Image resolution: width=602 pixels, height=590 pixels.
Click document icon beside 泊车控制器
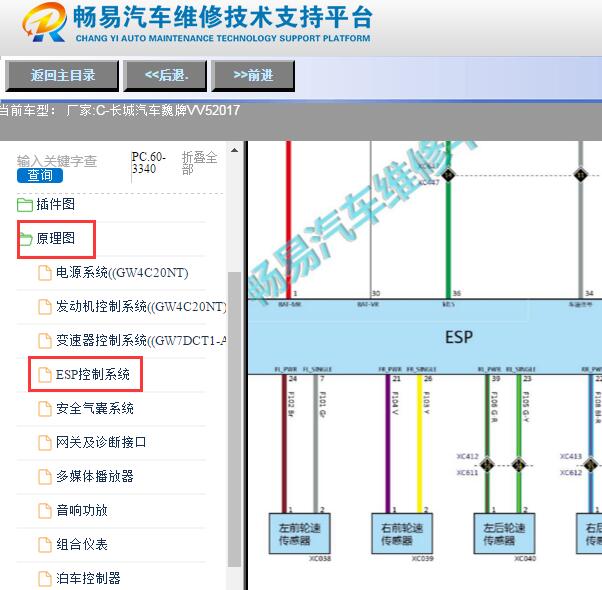click(x=45, y=579)
